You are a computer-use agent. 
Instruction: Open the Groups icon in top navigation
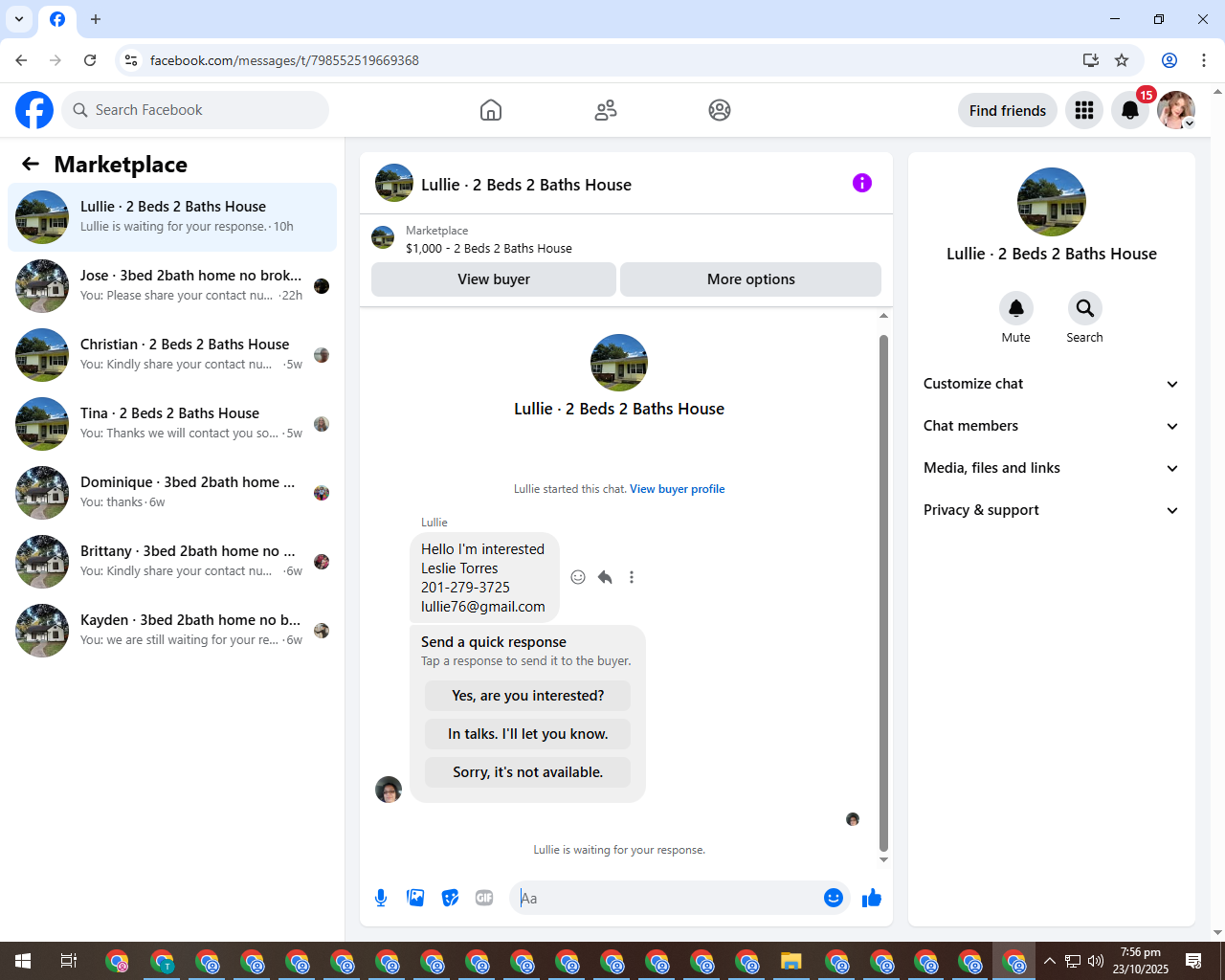coord(720,110)
